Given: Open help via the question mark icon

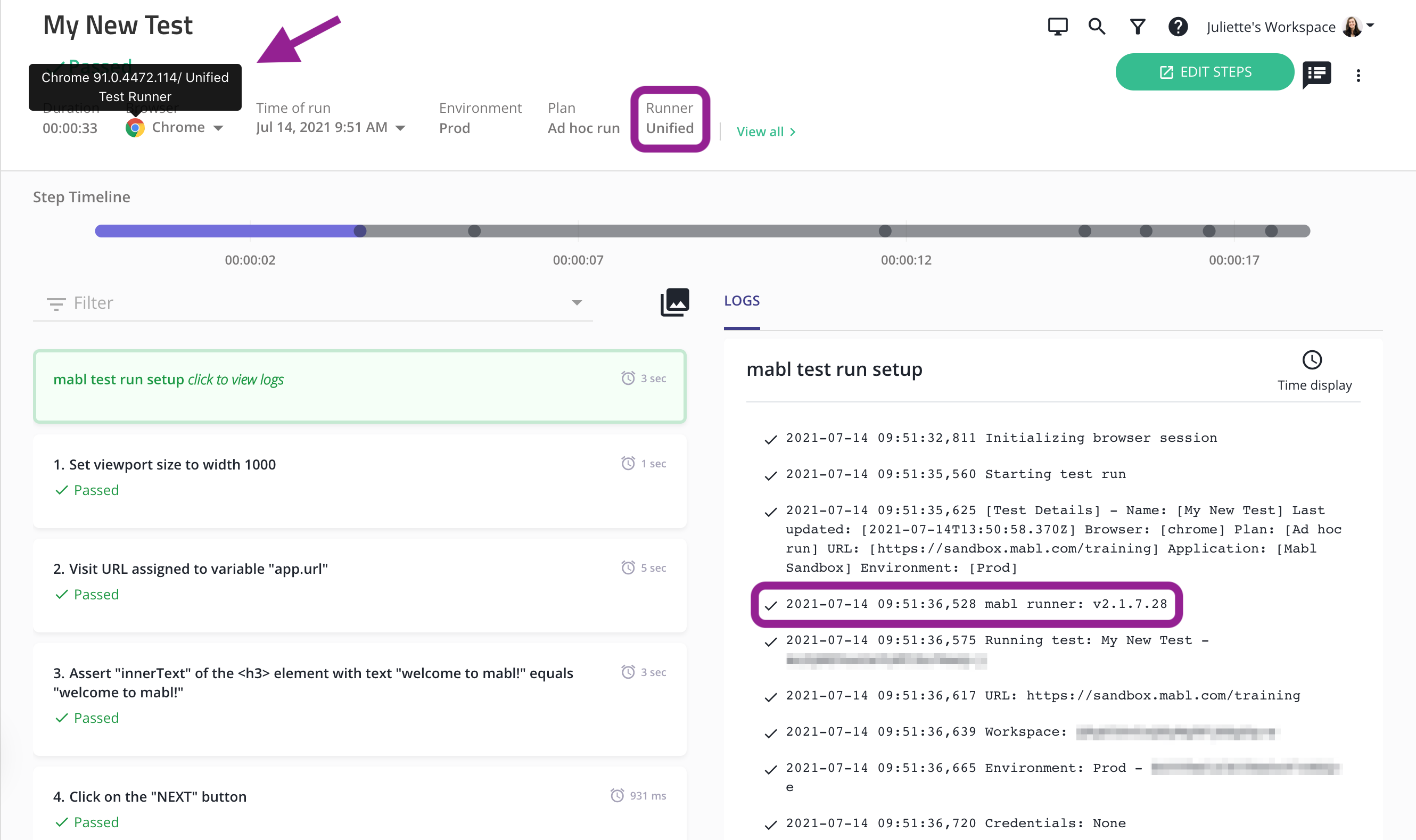Looking at the screenshot, I should coord(1178,27).
